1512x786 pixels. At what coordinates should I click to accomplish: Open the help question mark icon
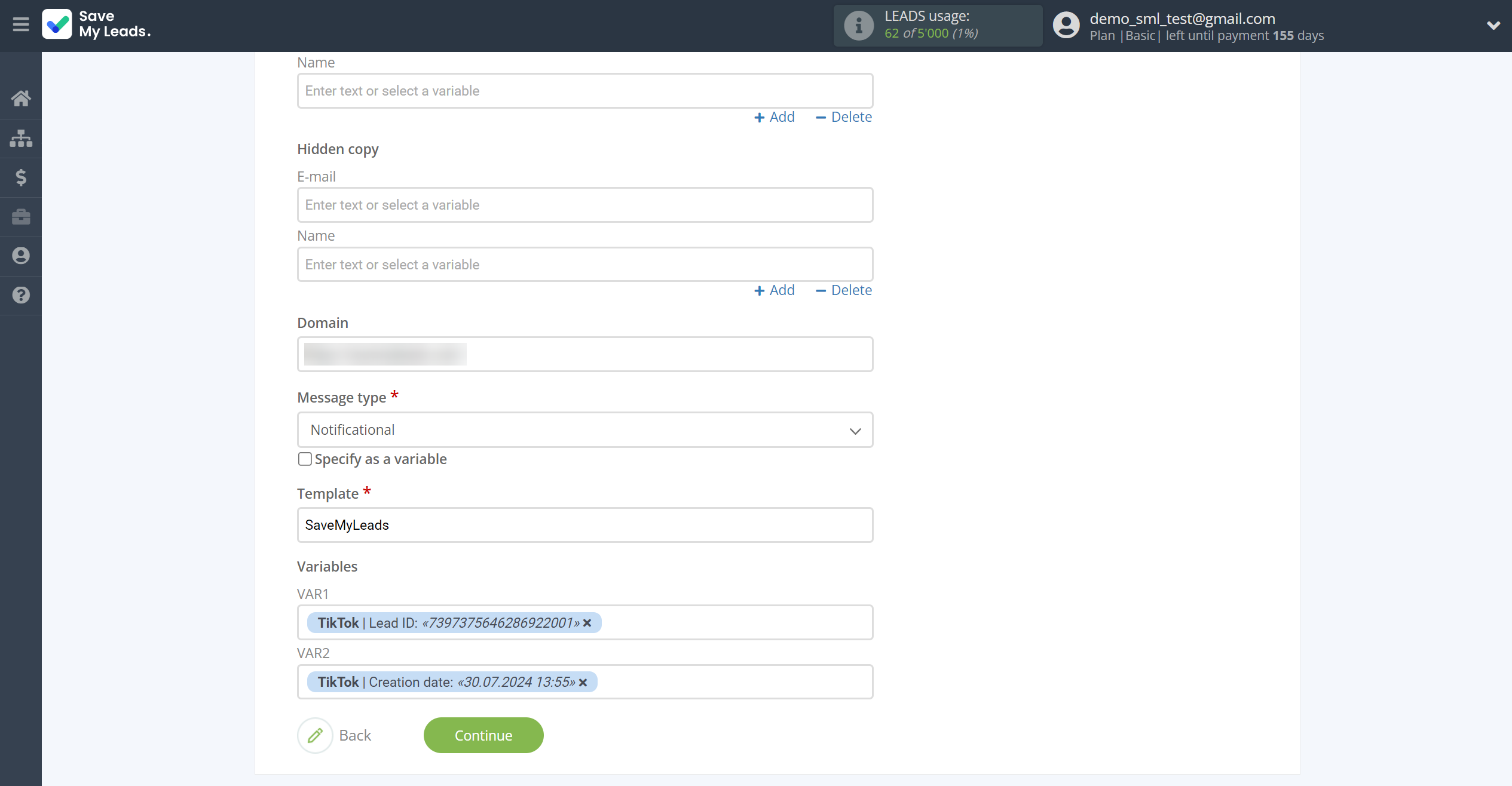[x=21, y=295]
